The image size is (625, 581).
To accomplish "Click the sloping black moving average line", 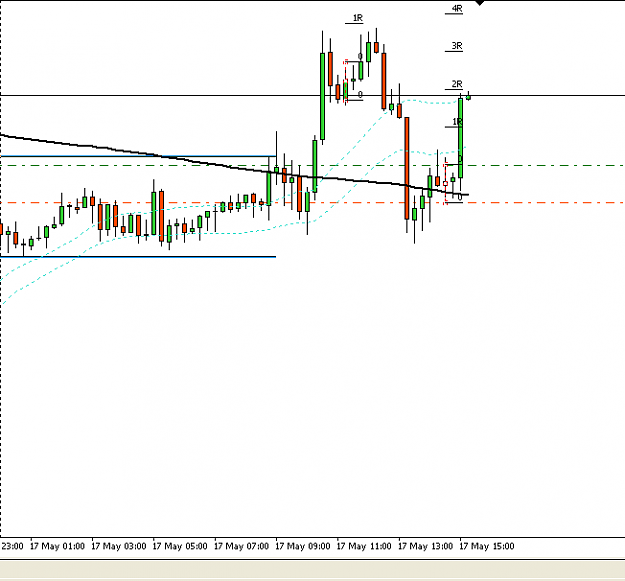I will 234,168.
